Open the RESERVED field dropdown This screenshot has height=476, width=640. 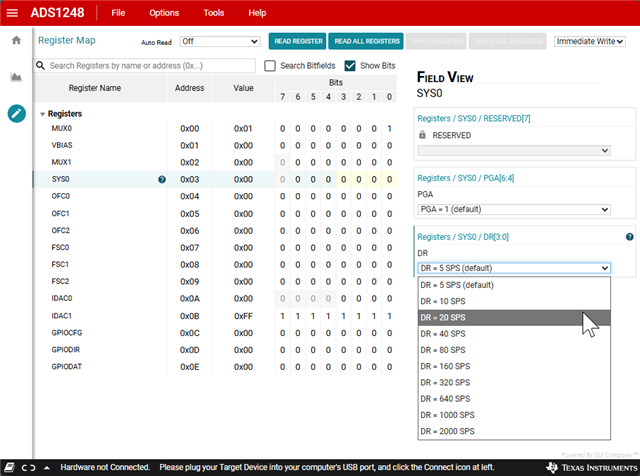(x=514, y=151)
